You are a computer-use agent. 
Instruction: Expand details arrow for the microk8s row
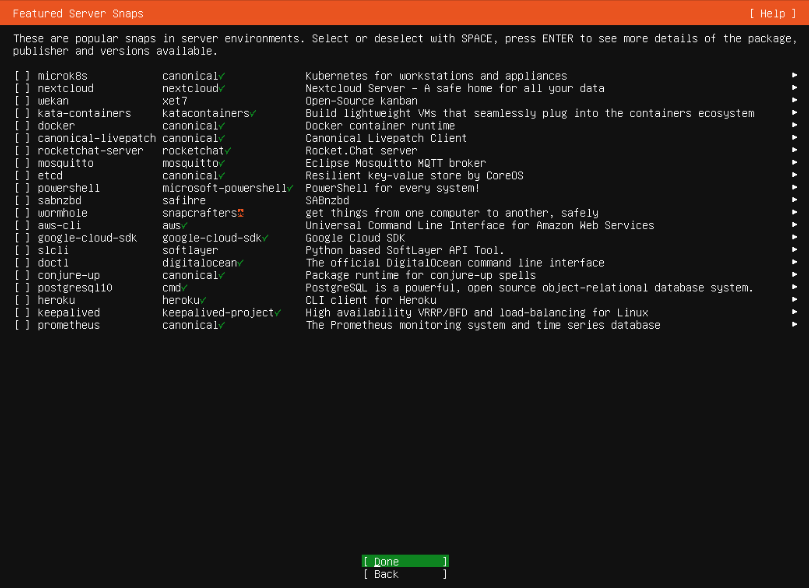(x=794, y=76)
